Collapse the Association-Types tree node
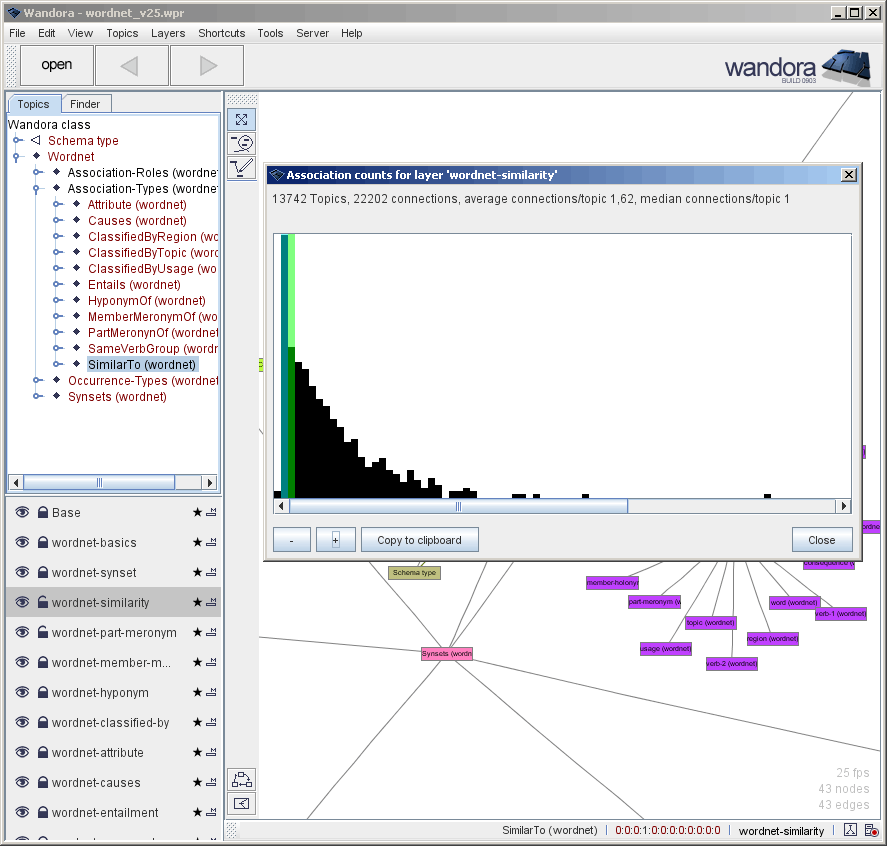Image resolution: width=887 pixels, height=846 pixels. click(x=38, y=188)
